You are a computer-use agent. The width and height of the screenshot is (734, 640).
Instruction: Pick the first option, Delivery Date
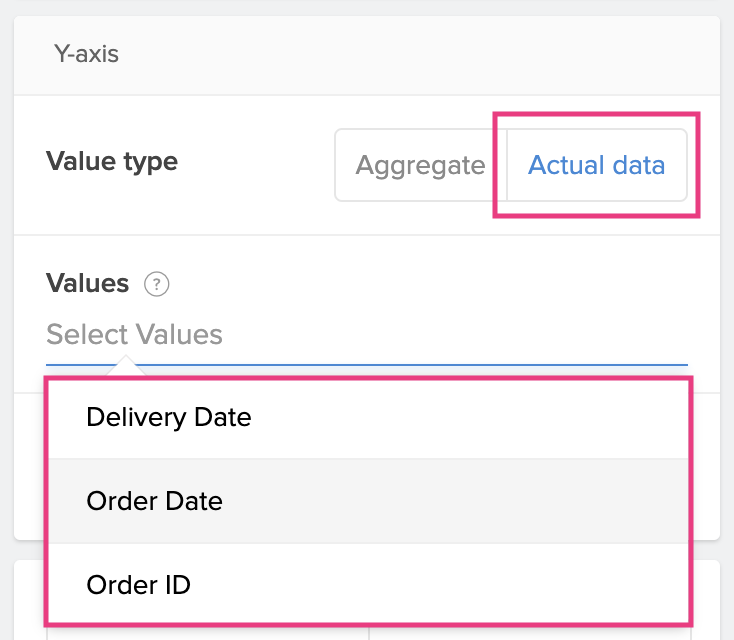pos(366,417)
